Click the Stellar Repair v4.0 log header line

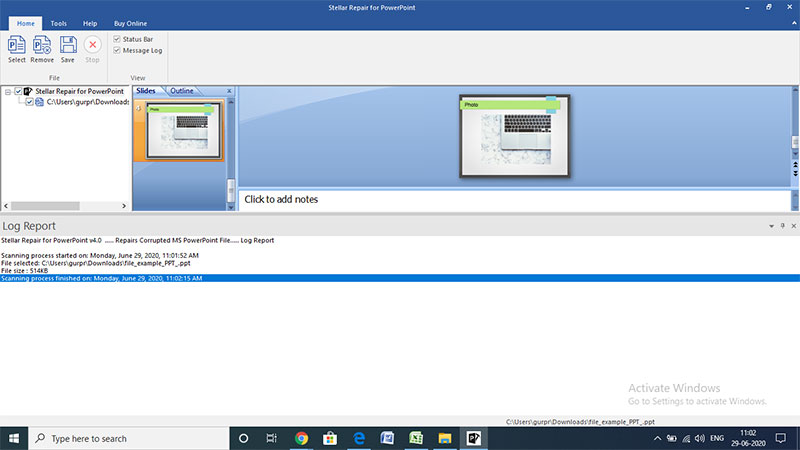pos(138,240)
